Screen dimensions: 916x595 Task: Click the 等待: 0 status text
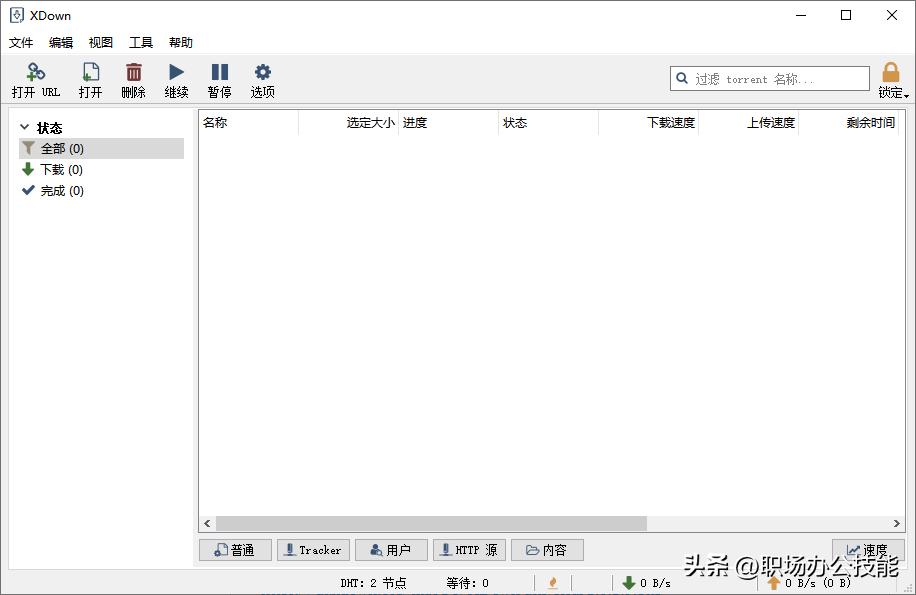click(467, 583)
